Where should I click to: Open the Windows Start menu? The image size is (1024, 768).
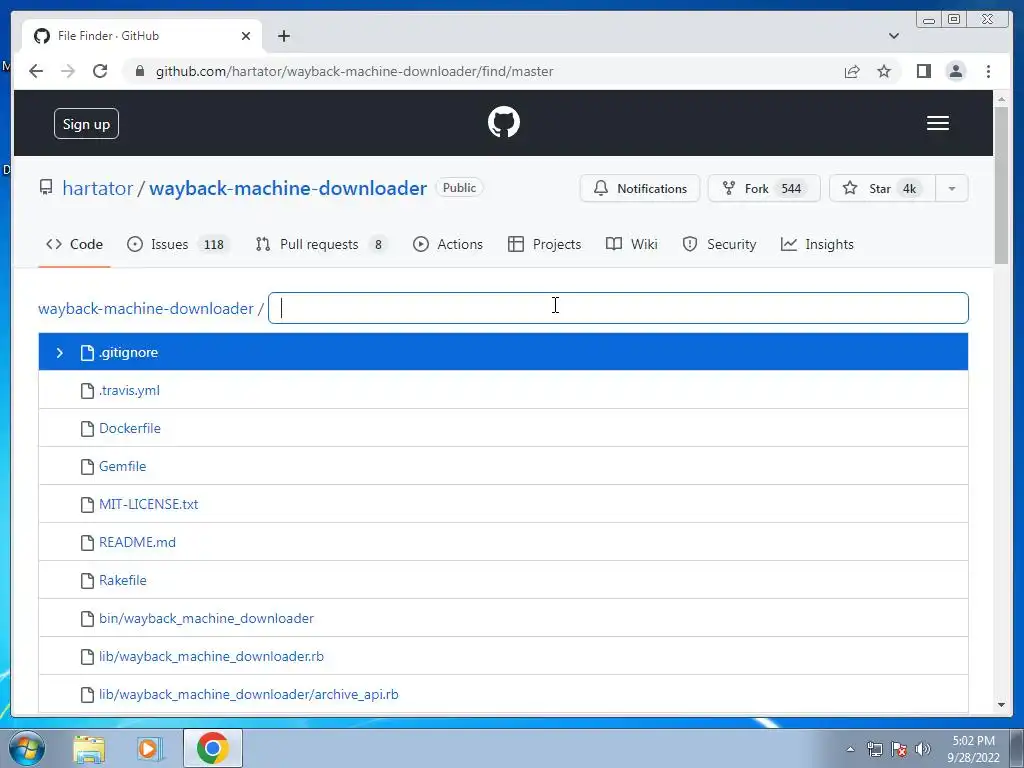[26, 748]
